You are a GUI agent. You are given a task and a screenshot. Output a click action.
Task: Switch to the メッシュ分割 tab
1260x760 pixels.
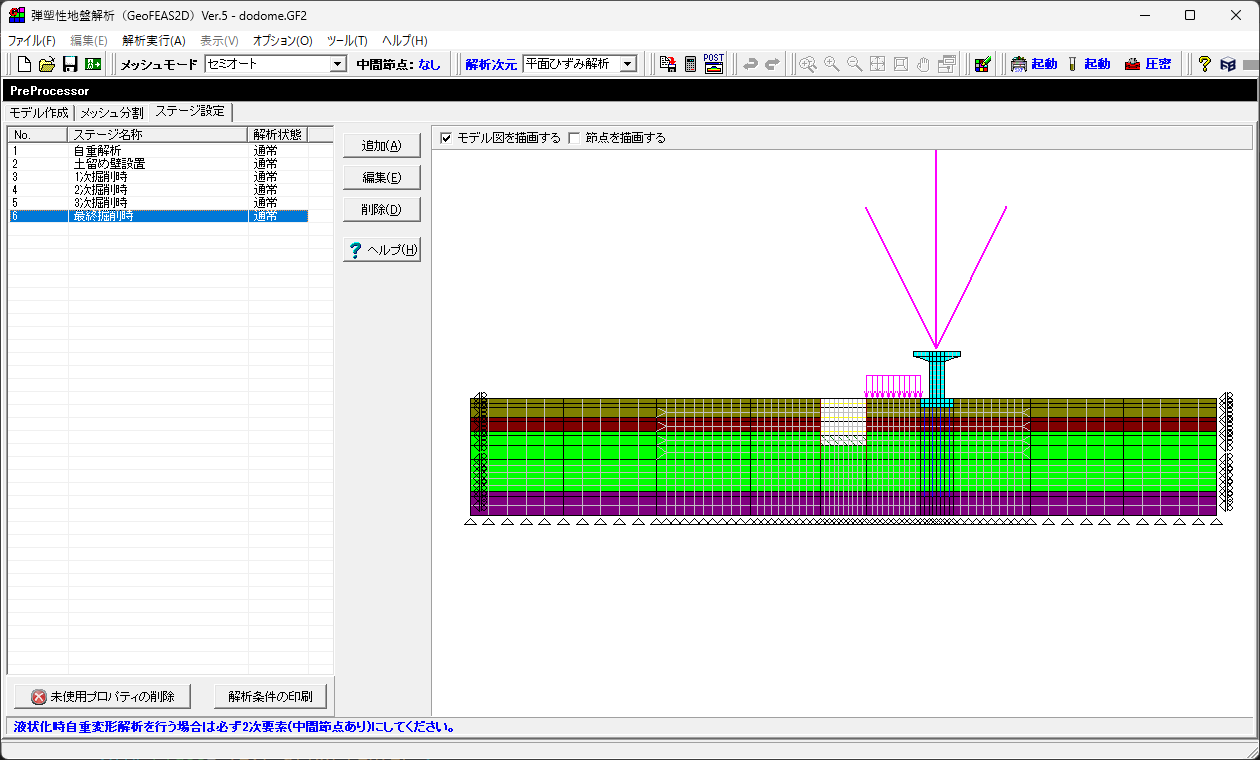pos(111,112)
